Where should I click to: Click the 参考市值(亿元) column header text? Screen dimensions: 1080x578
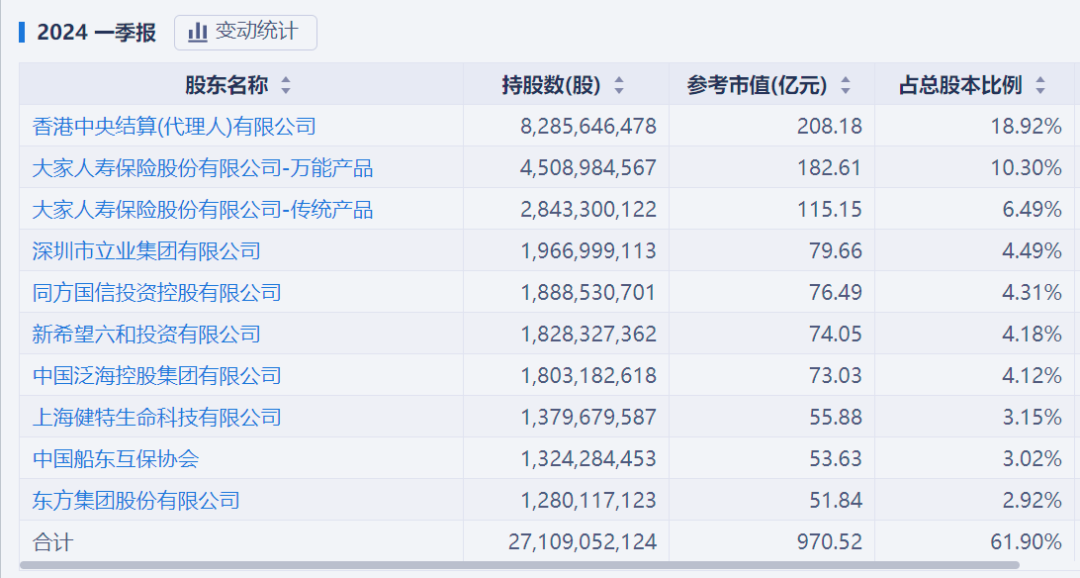(x=757, y=85)
